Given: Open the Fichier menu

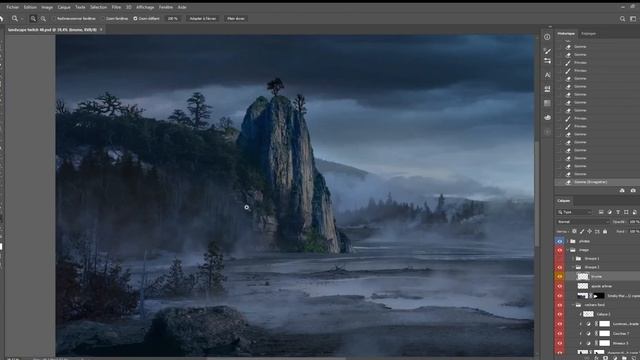Looking at the screenshot, I should (12, 7).
